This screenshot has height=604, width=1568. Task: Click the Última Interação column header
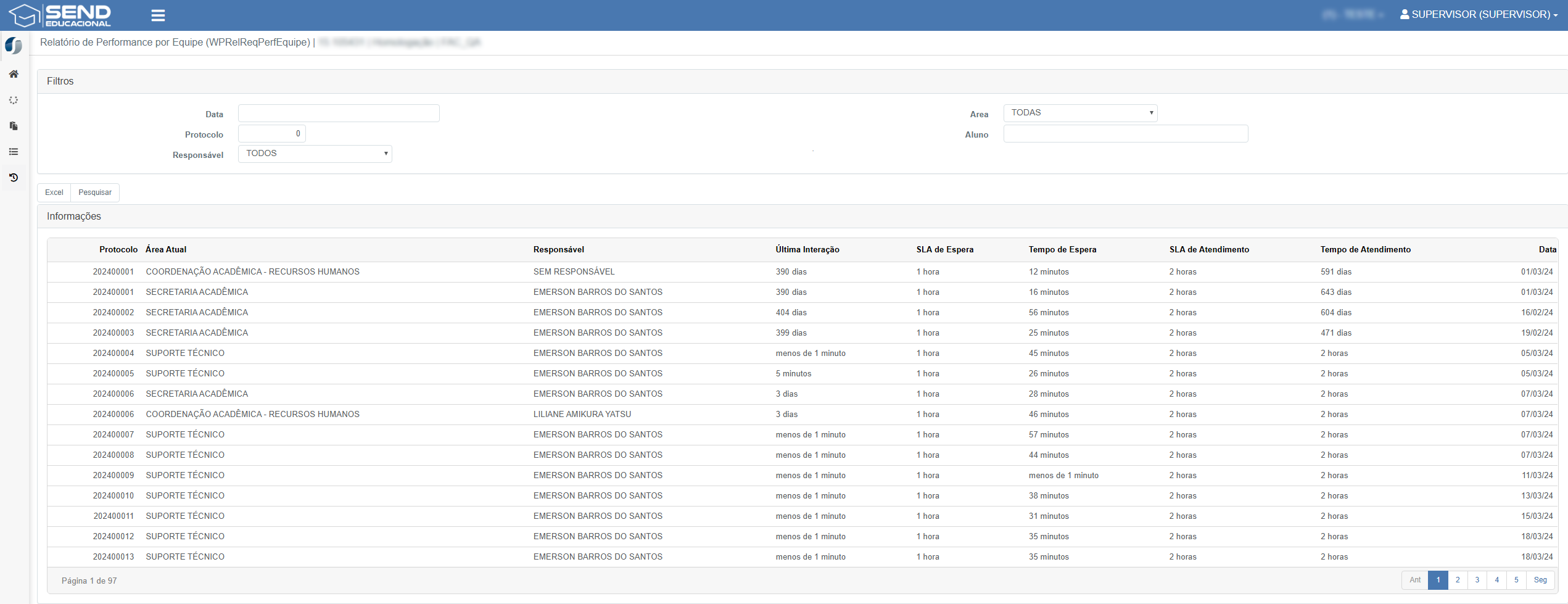pyautogui.click(x=807, y=250)
